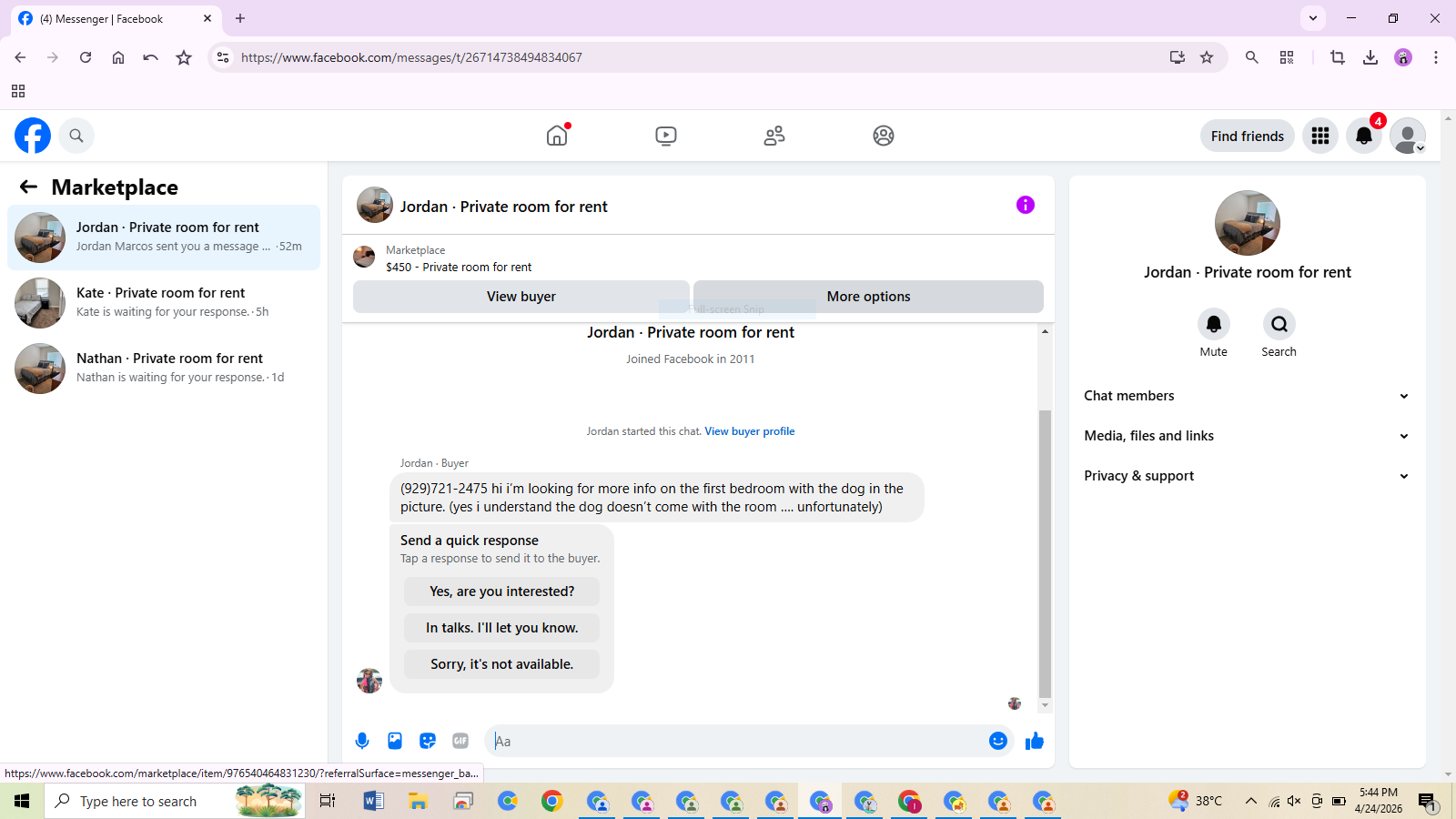The height and width of the screenshot is (819, 1456).
Task: Attach a photo using the image icon
Action: click(395, 741)
